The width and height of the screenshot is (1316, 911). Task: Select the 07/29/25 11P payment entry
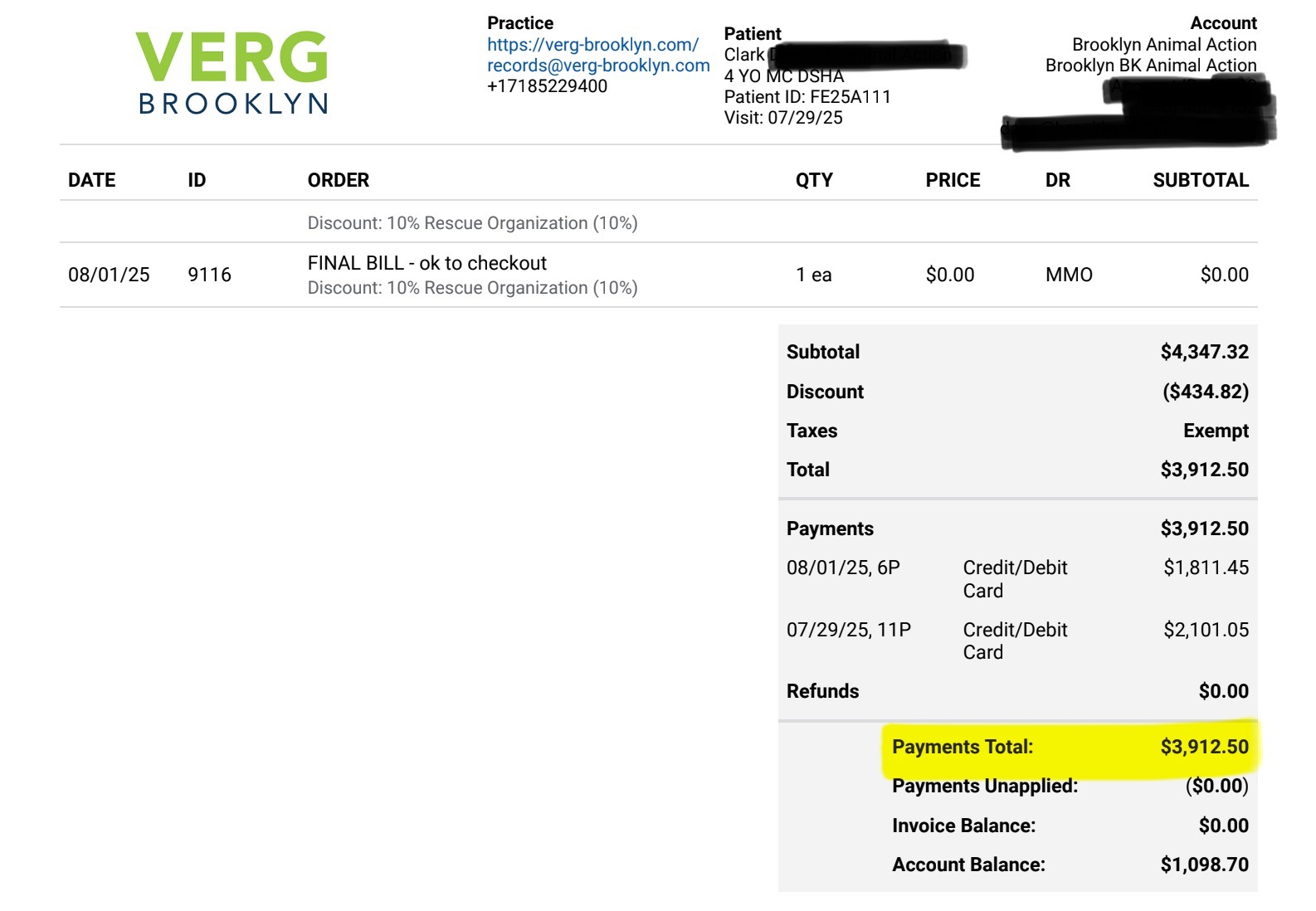pyautogui.click(x=1017, y=641)
